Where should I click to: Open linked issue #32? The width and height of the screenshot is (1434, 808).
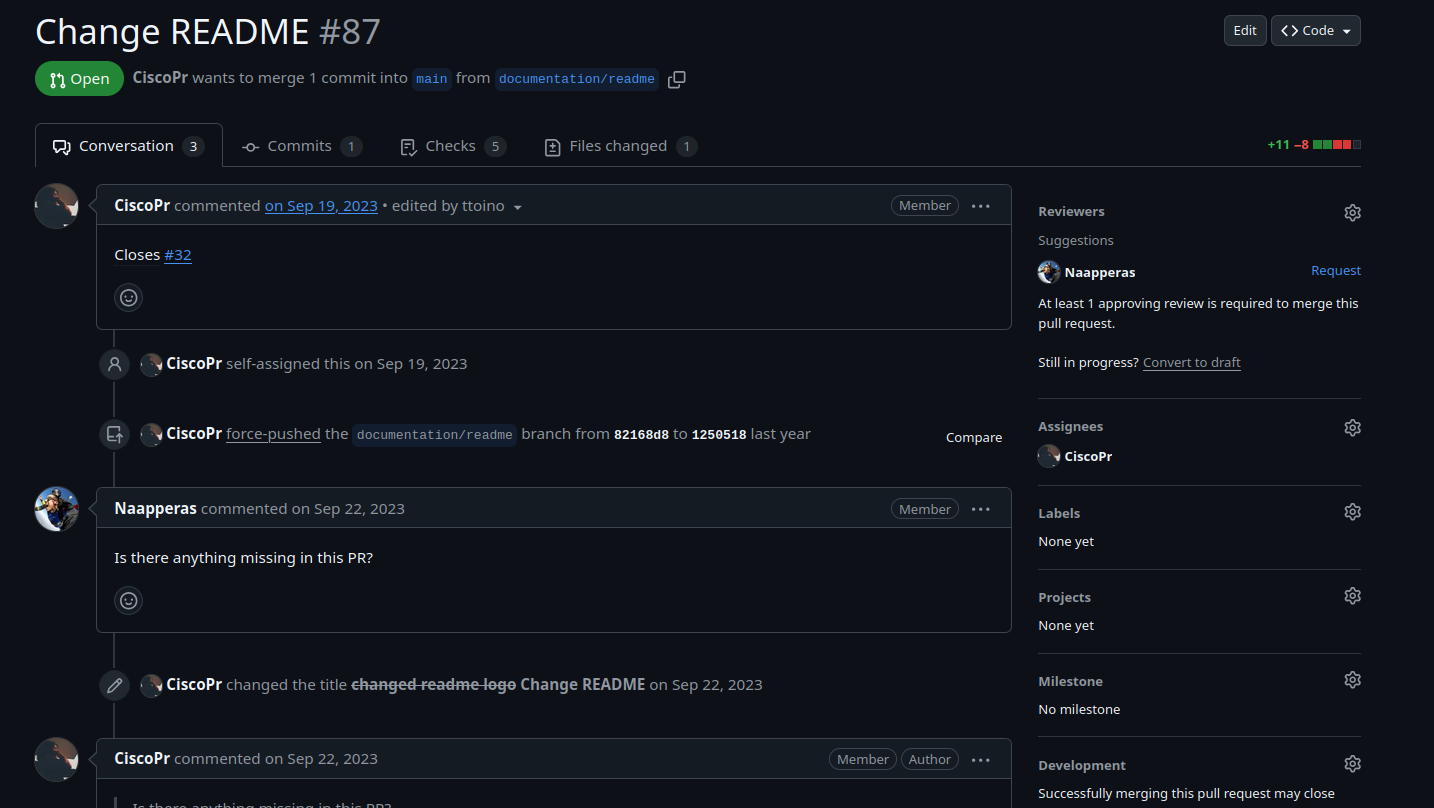(178, 255)
